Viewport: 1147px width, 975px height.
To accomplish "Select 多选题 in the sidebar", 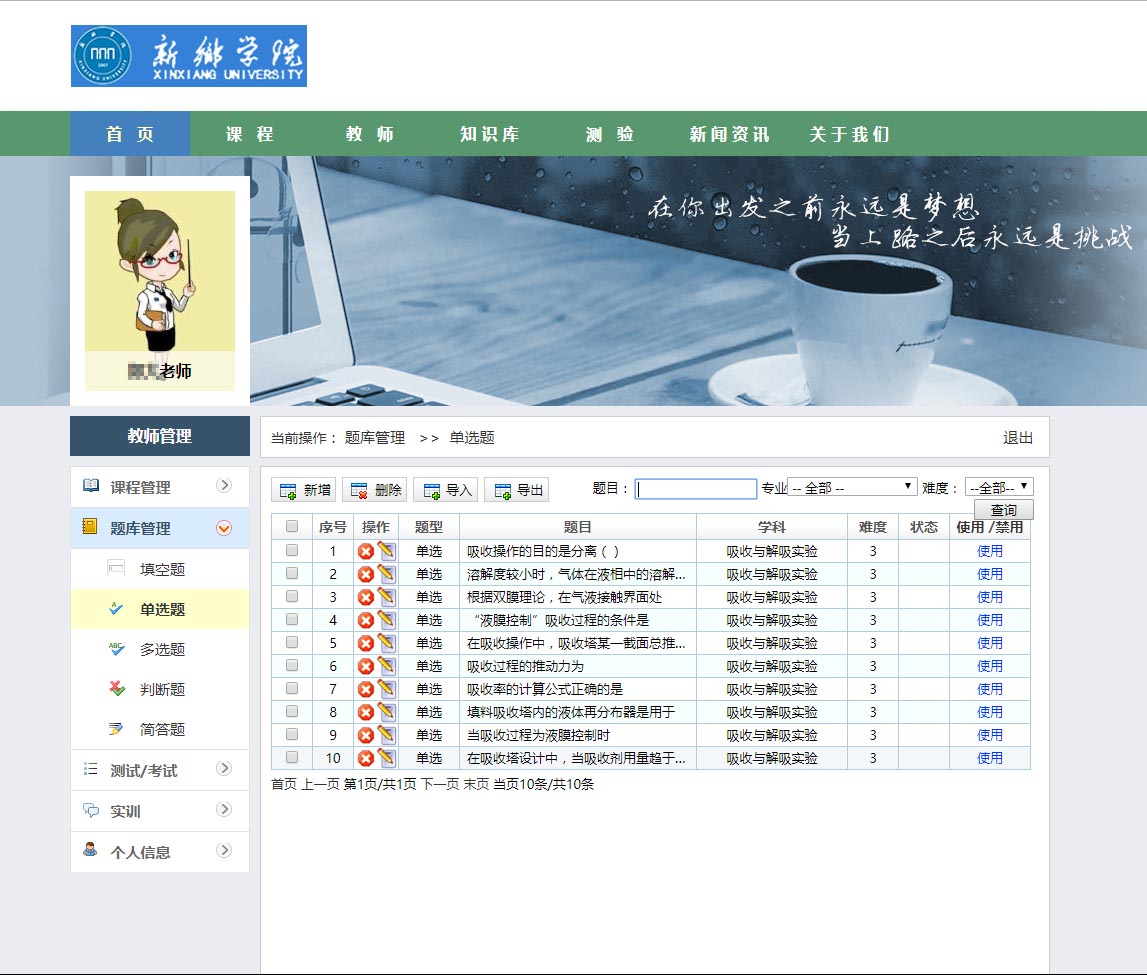I will 162,649.
